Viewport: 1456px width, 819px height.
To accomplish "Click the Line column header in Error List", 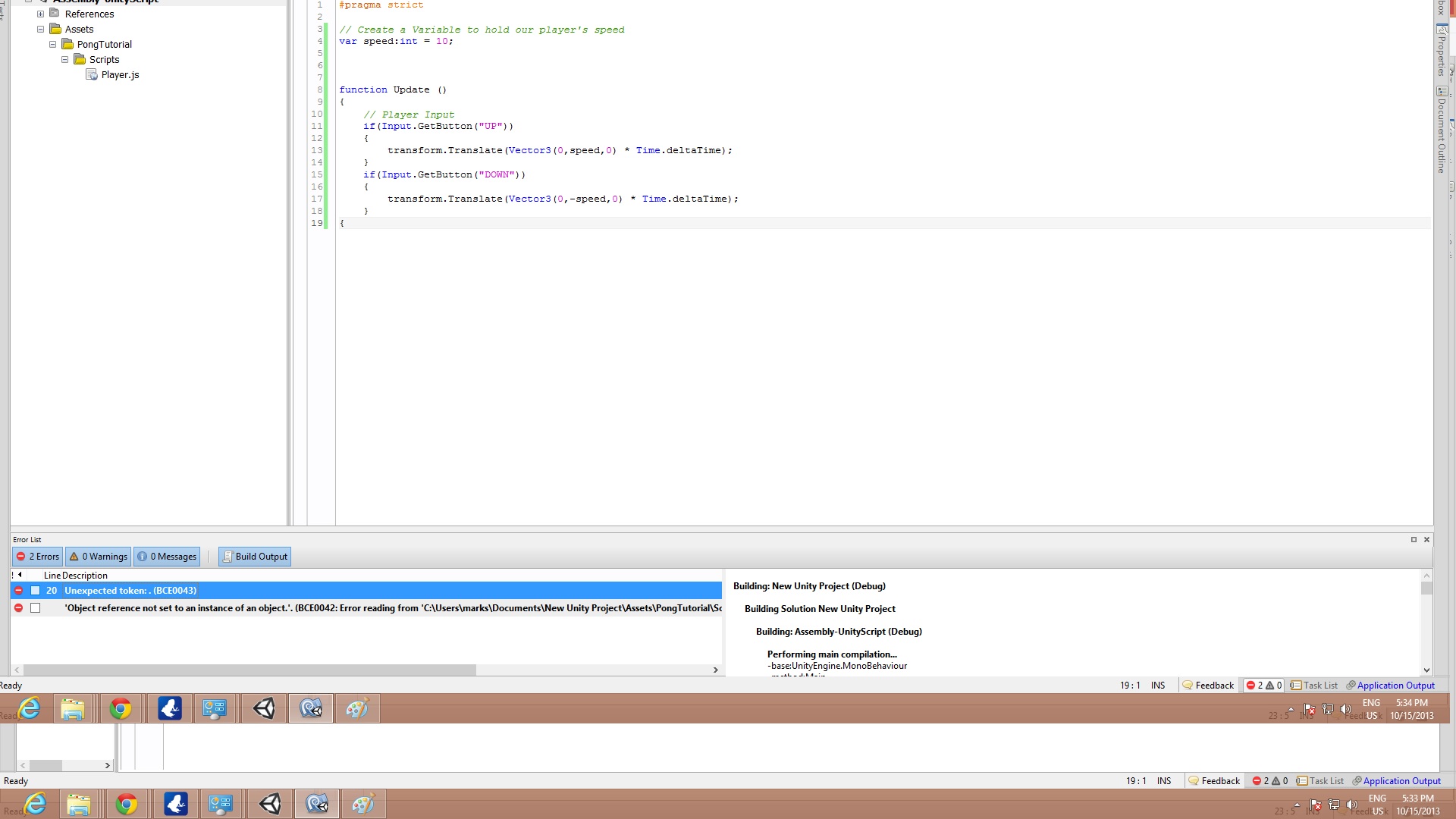I will (52, 576).
